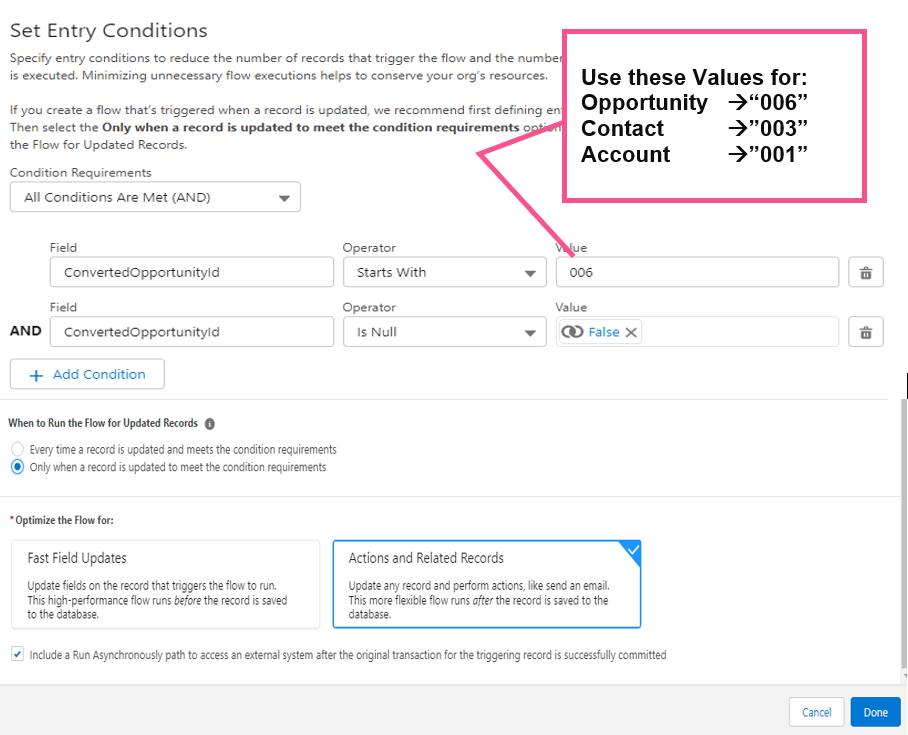
Task: Choose the Actions and Related Records card
Action: point(486,585)
